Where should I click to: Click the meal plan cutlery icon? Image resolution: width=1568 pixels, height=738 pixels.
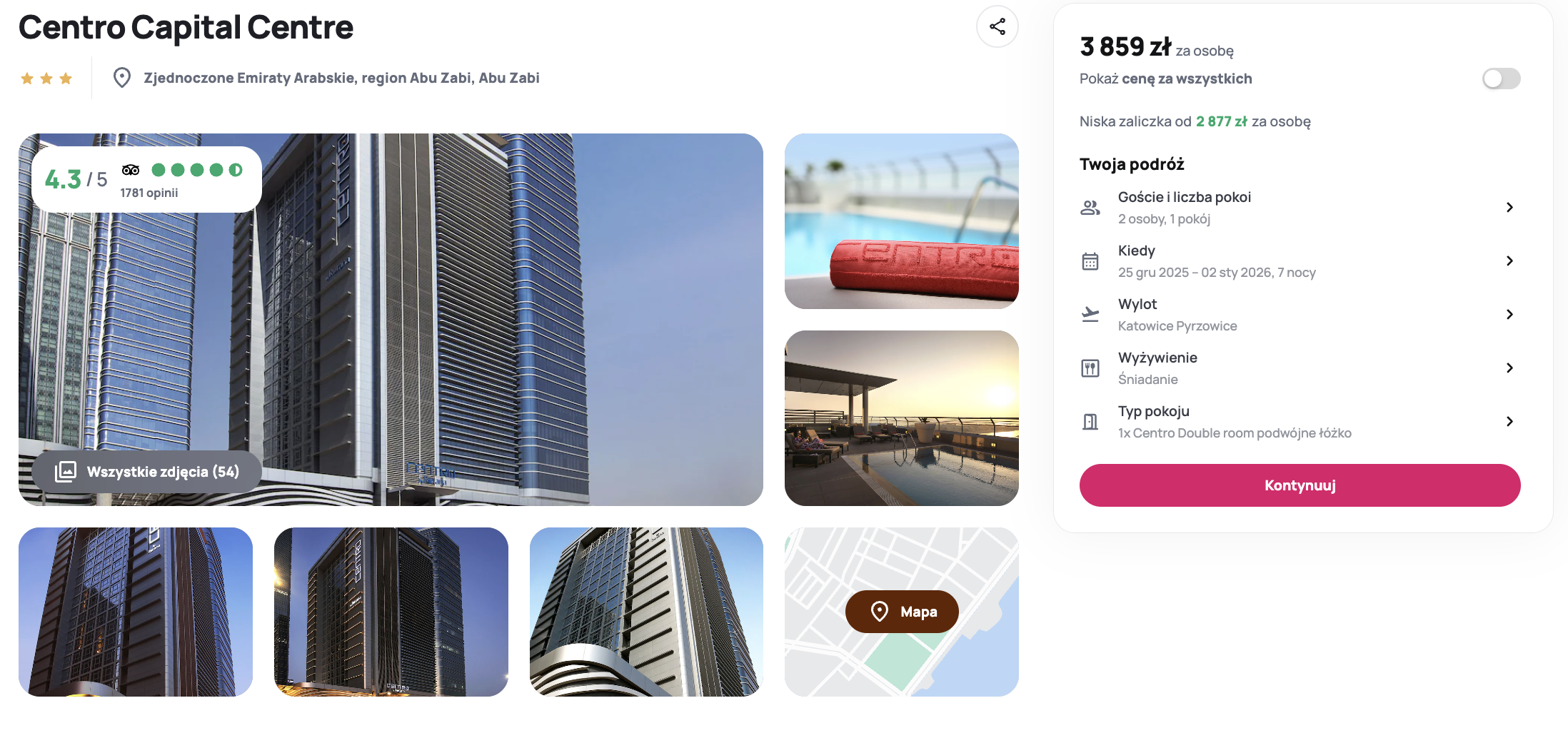(x=1090, y=368)
